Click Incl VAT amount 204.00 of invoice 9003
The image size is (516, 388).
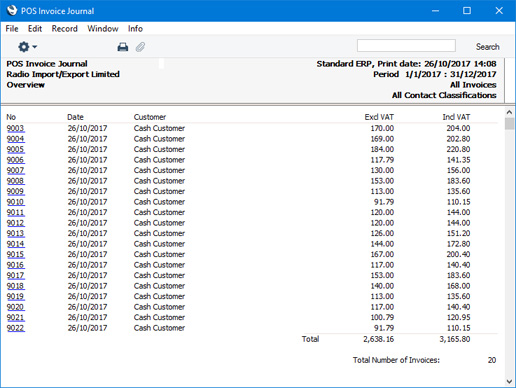[x=458, y=128]
